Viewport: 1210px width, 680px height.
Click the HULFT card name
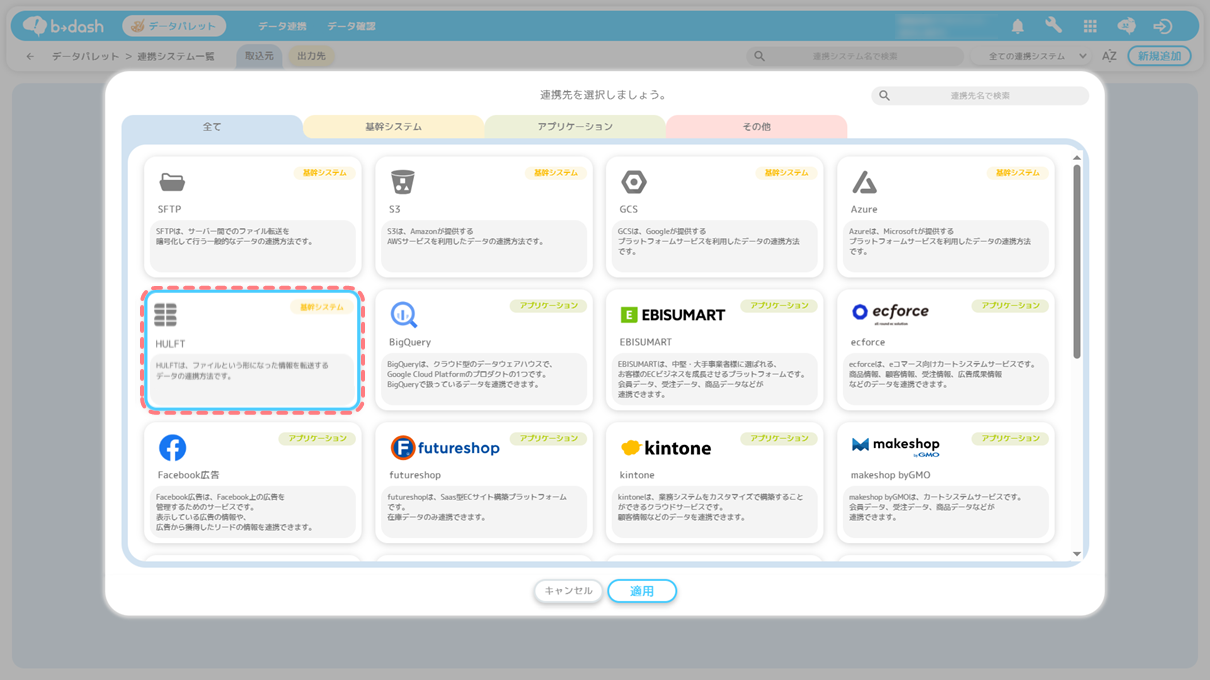(x=170, y=344)
